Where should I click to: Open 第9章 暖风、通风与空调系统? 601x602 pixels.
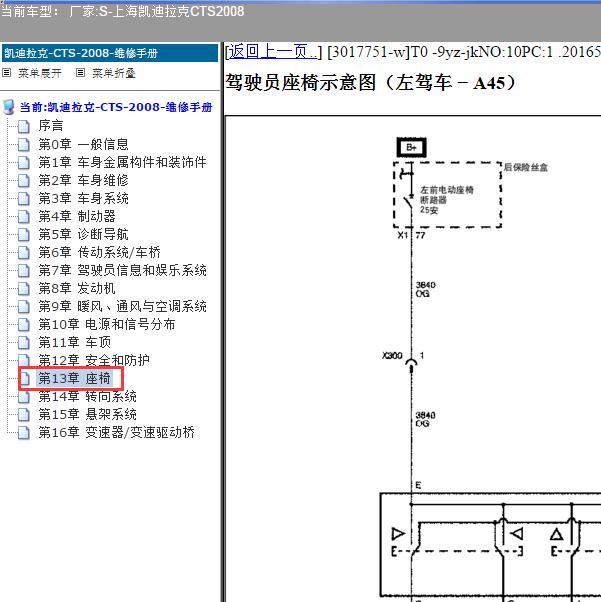coord(123,306)
